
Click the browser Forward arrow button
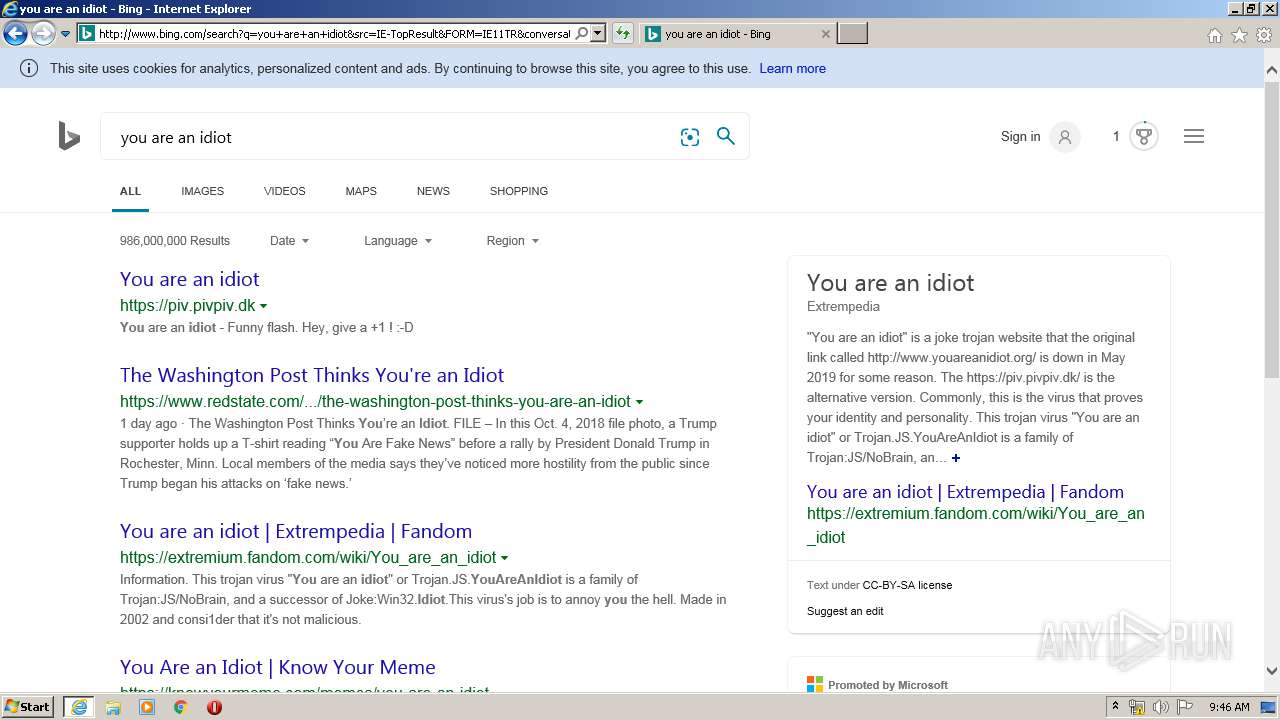click(x=43, y=34)
